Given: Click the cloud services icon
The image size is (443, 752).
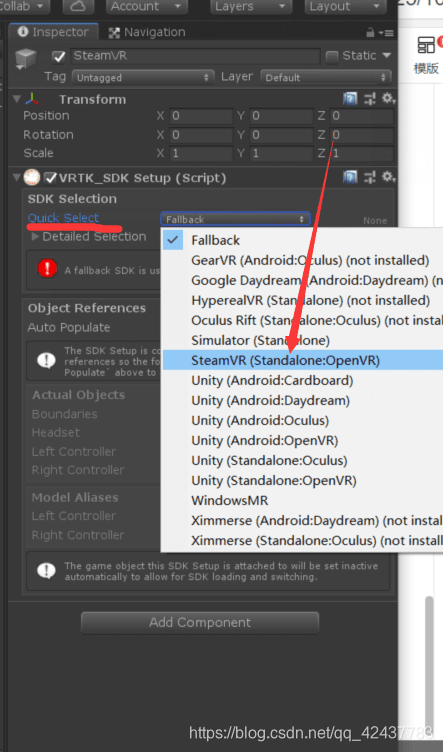Looking at the screenshot, I should coord(78,6).
